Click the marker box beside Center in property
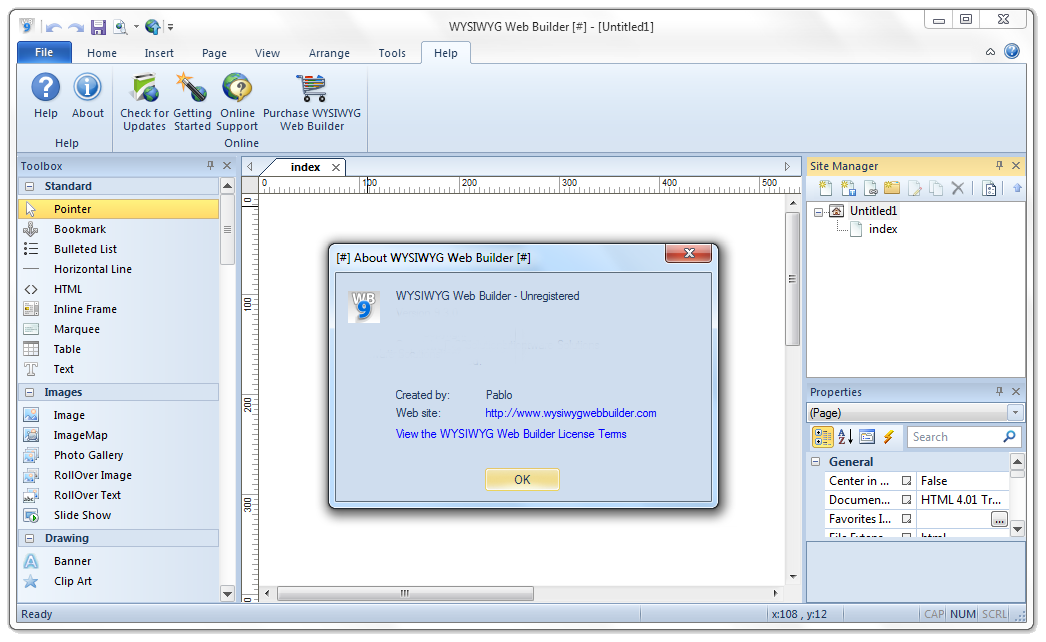Viewport: 1046px width, 642px height. [x=906, y=480]
